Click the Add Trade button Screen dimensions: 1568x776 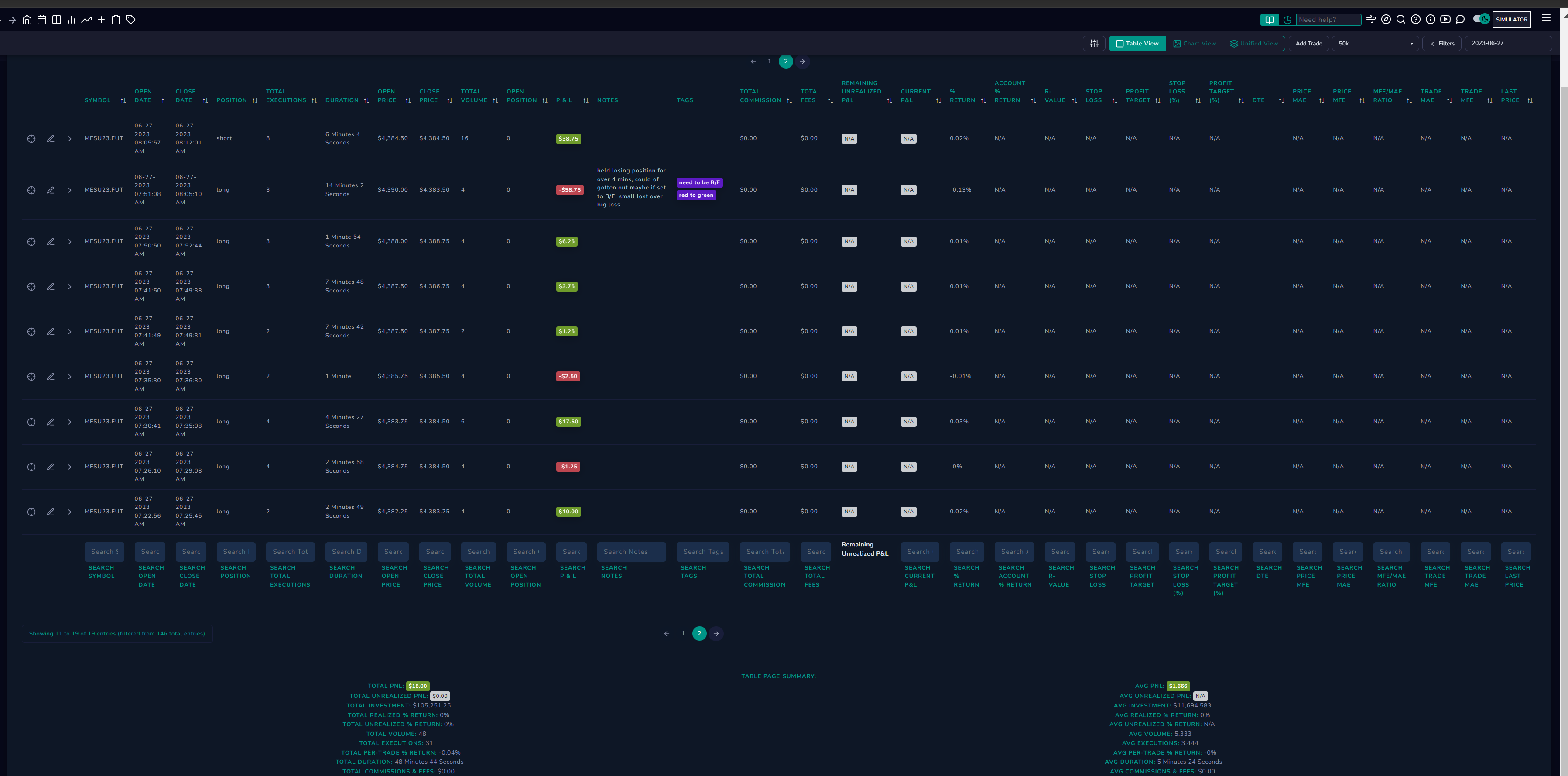(1309, 43)
